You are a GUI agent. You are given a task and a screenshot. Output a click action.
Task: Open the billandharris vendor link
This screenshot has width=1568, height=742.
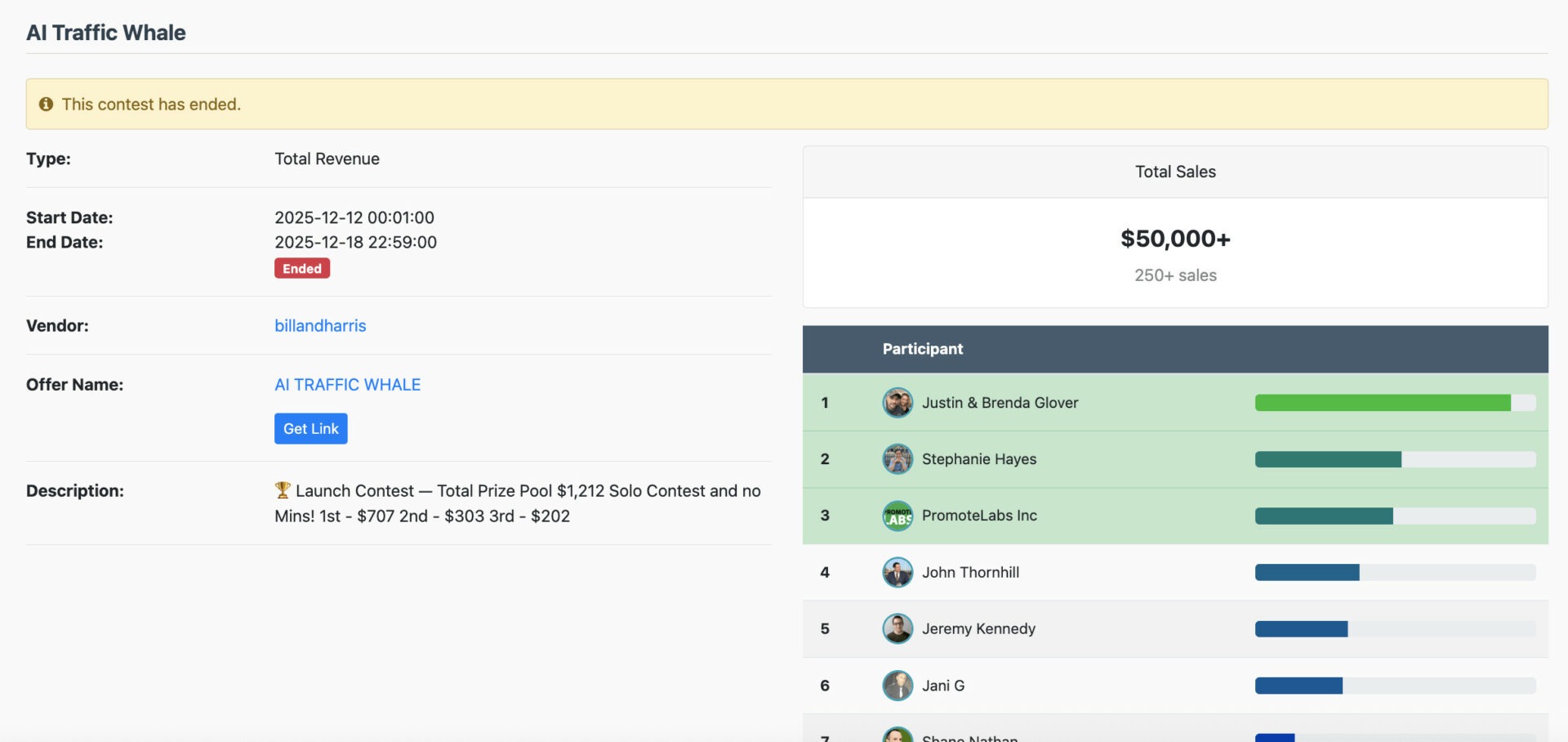tap(320, 325)
